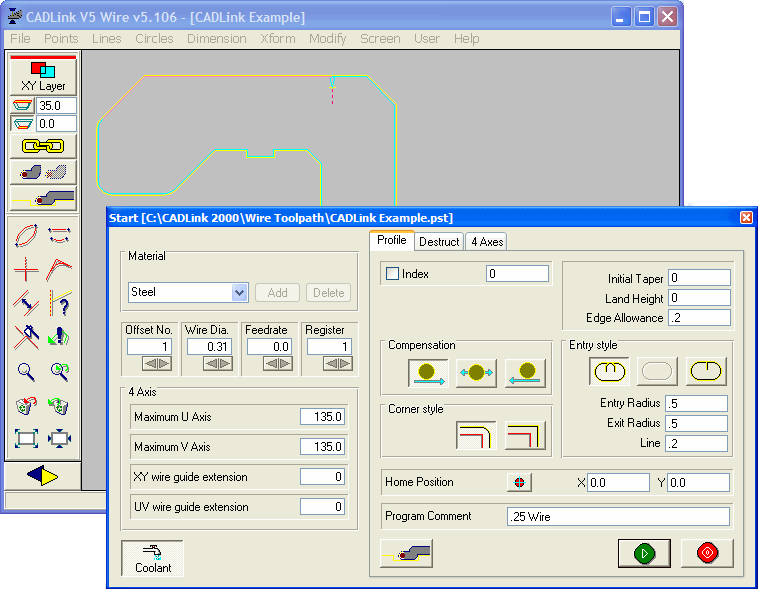758x589 pixels.
Task: Click the Coolant faucet button
Action: point(152,558)
